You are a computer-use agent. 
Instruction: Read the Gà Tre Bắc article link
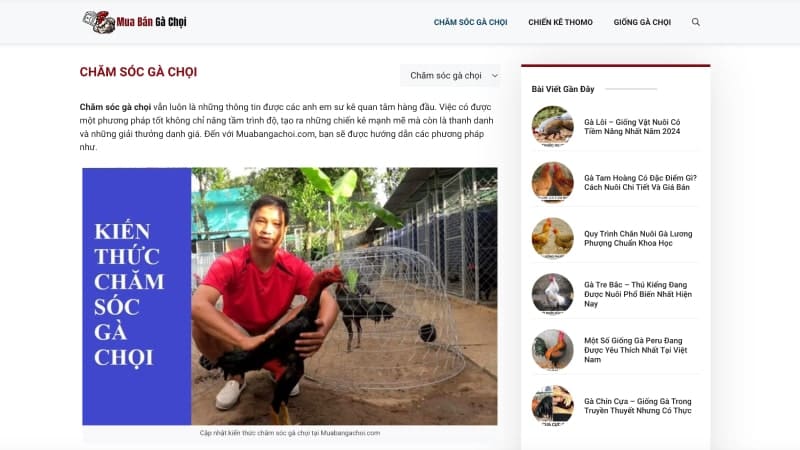pos(639,295)
